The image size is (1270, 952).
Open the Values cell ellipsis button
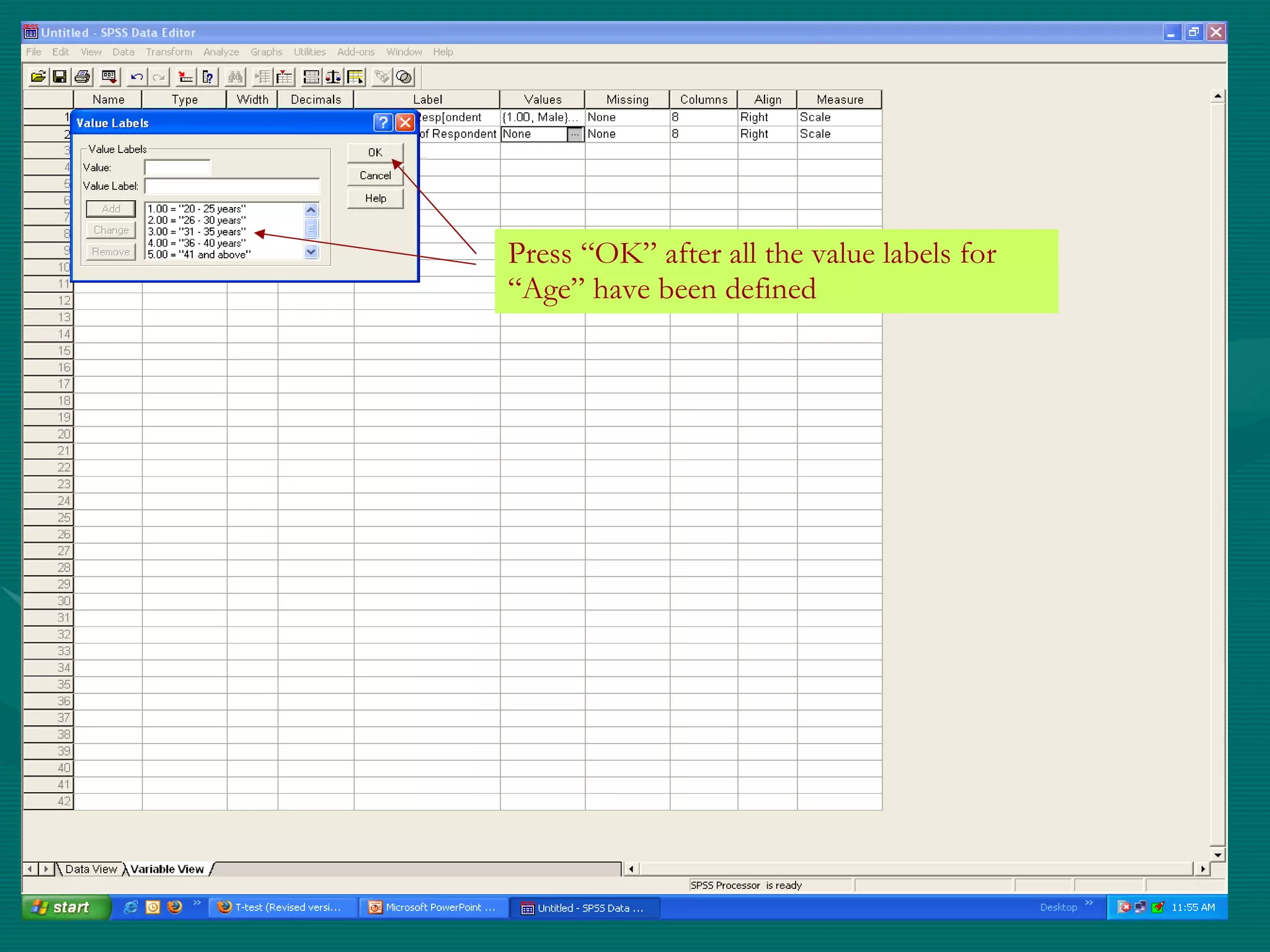[x=575, y=134]
